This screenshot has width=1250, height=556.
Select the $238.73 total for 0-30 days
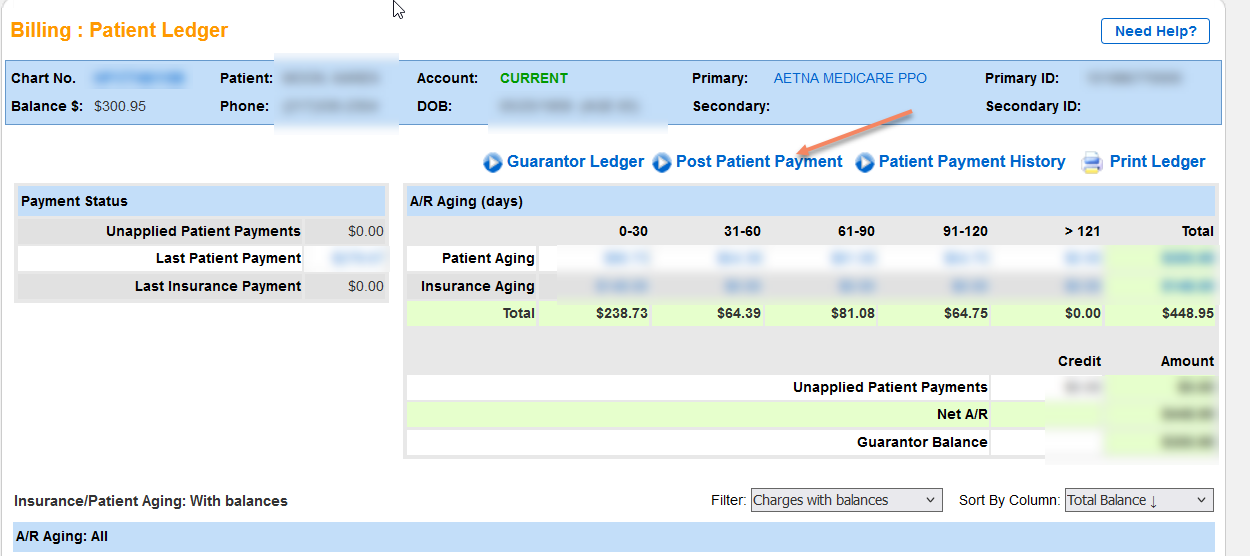click(621, 313)
